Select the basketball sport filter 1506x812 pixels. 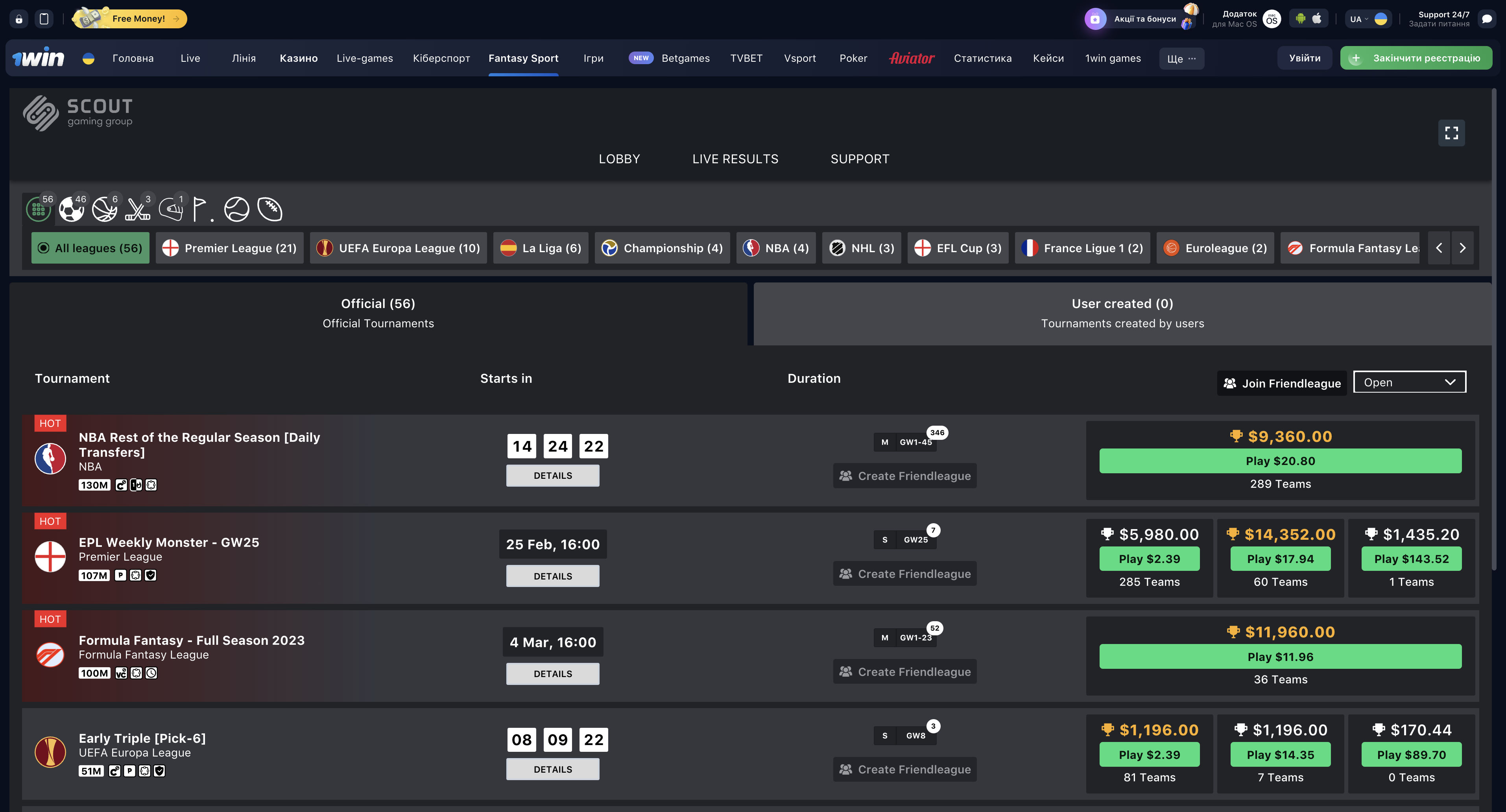click(x=105, y=209)
